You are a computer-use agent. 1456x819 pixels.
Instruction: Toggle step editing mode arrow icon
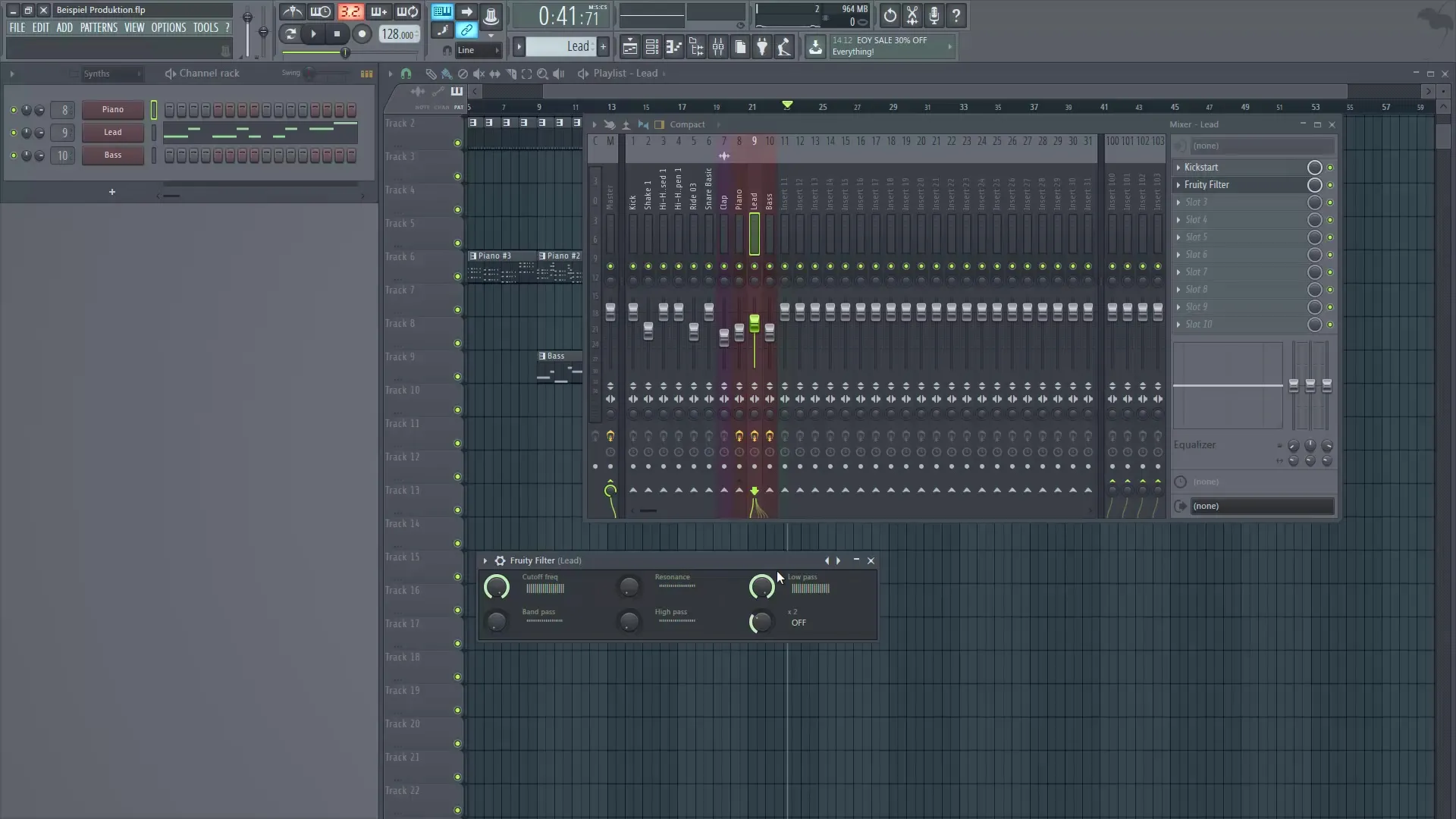pyautogui.click(x=466, y=12)
